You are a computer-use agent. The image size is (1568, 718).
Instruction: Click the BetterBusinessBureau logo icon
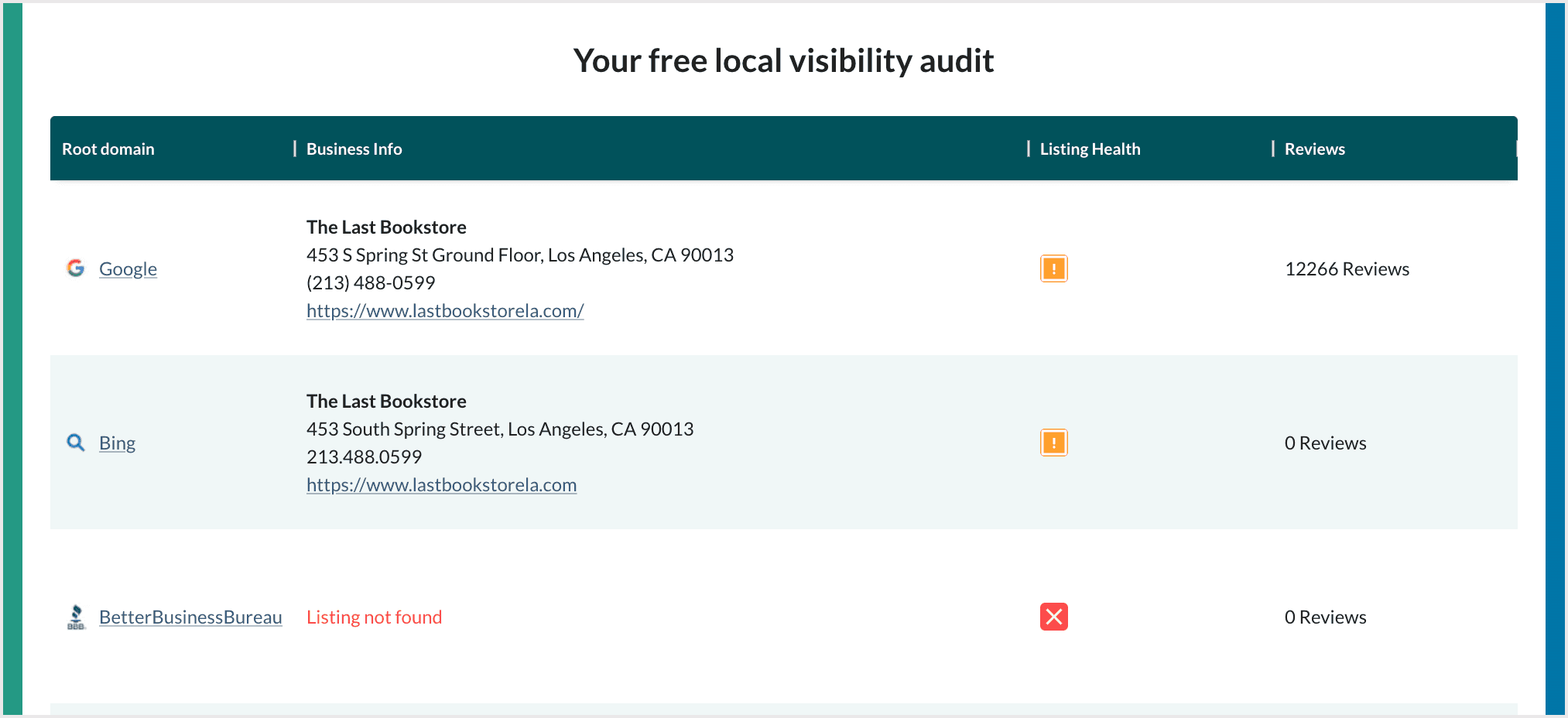[77, 617]
